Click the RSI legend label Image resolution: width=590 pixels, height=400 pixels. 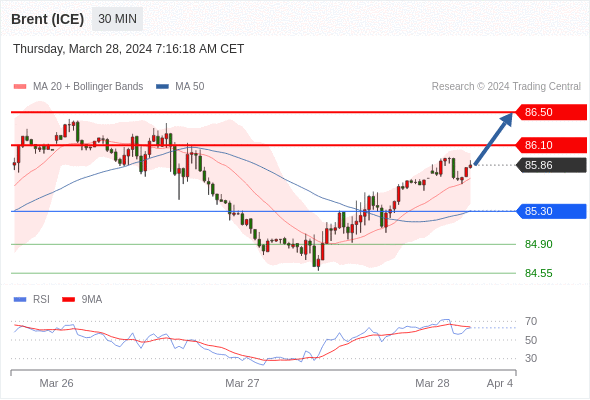41,300
